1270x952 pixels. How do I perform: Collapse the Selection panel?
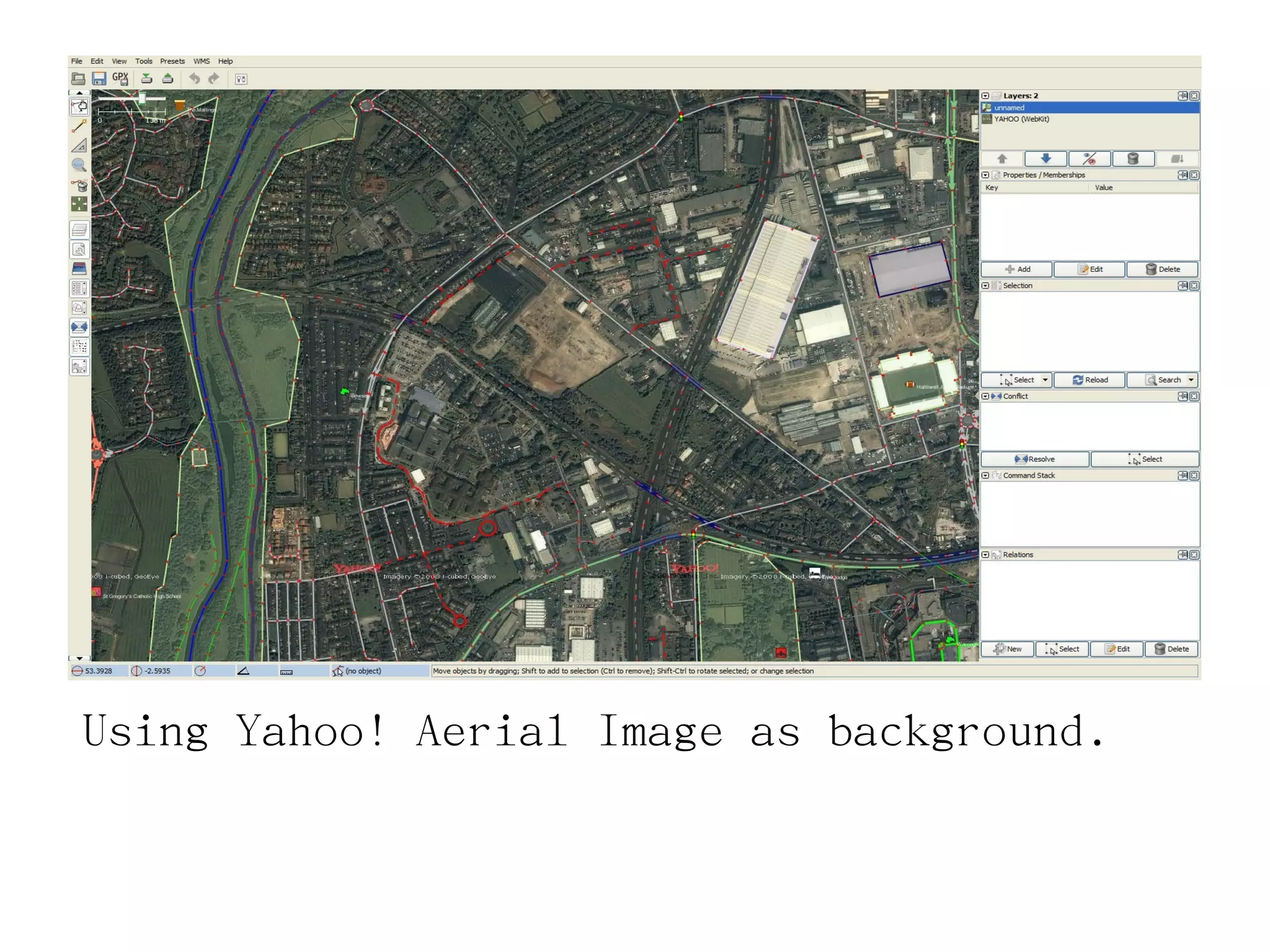point(985,286)
